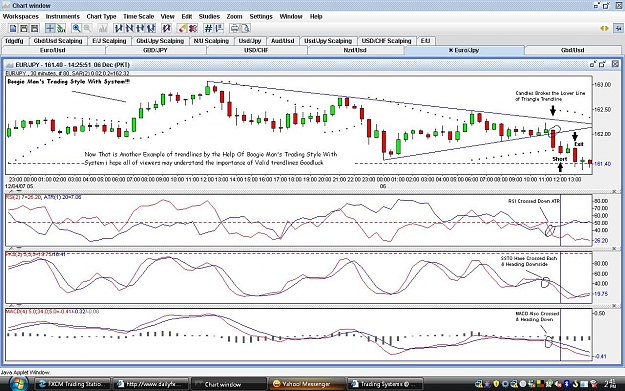The image size is (625, 391).
Task: Open the Instruments menu
Action: 63,16
